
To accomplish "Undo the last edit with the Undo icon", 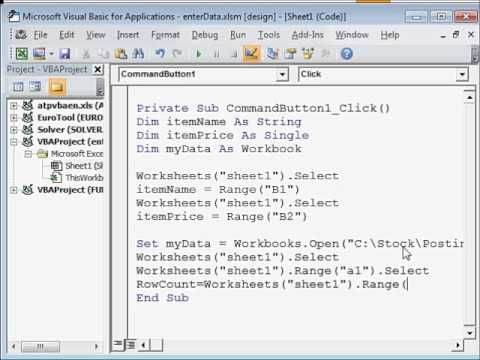I will [x=160, y=54].
